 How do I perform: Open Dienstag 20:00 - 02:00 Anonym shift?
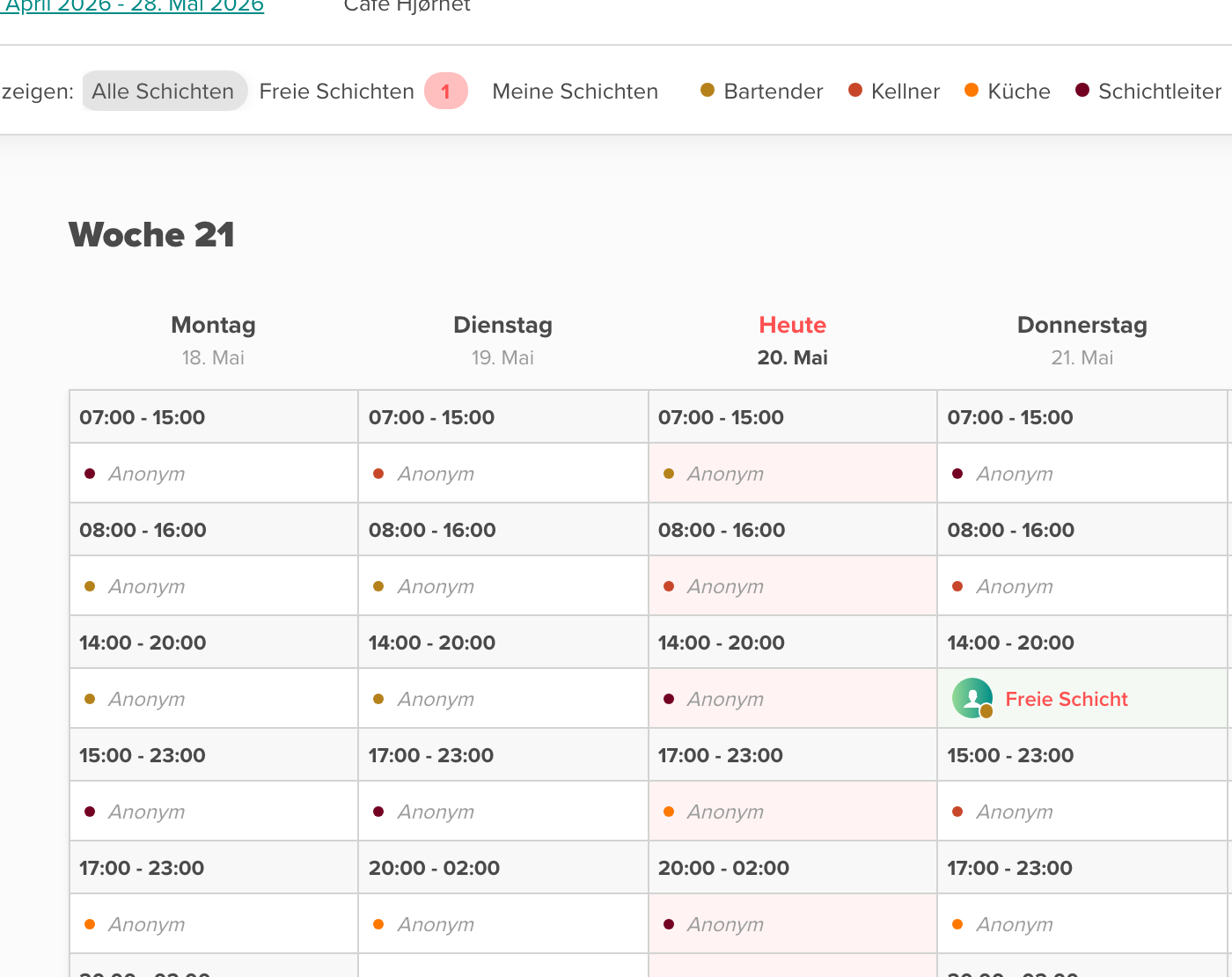pos(503,924)
